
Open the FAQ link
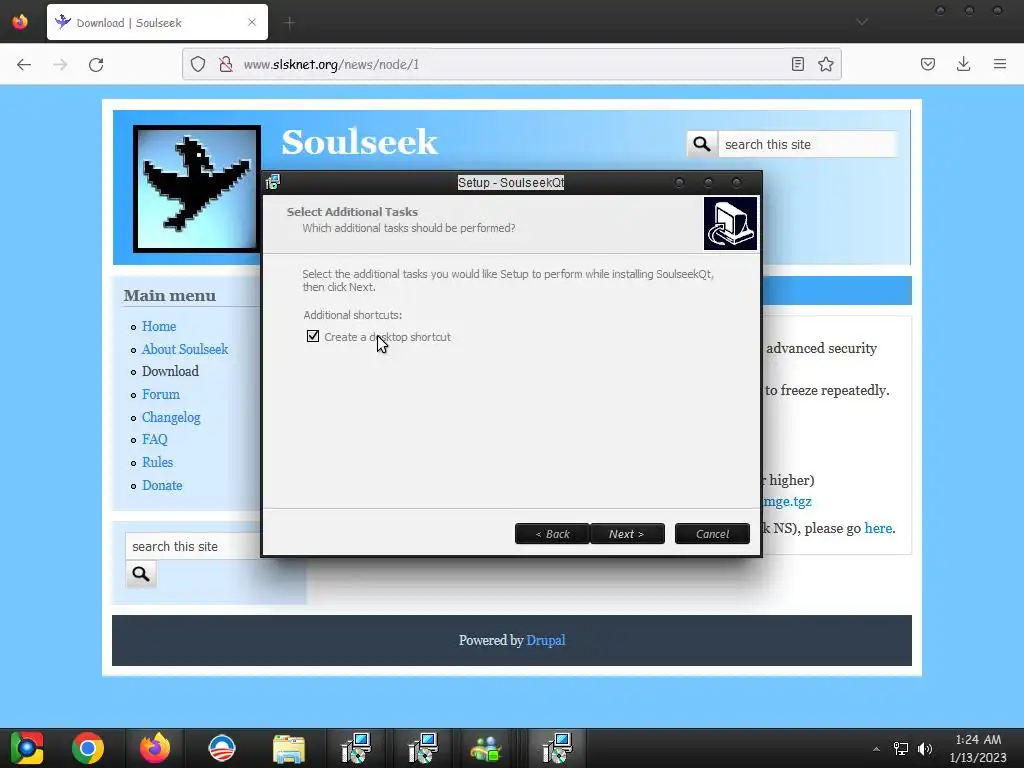(x=155, y=439)
